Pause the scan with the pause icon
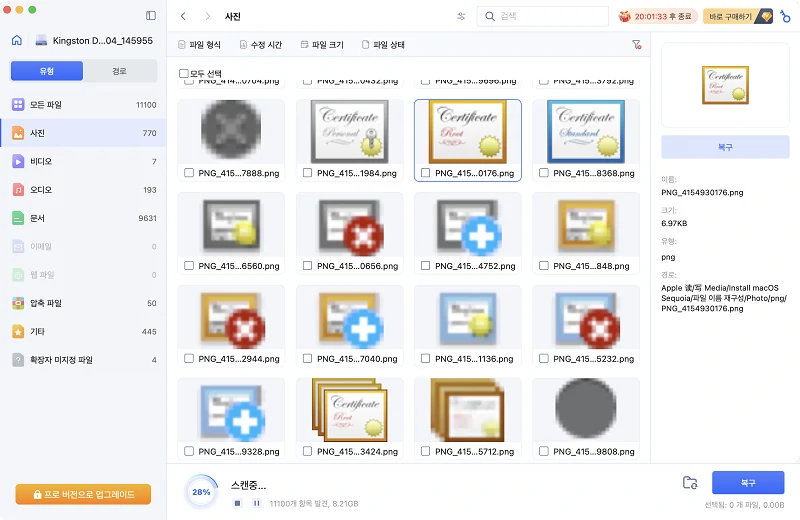The image size is (800, 520). 257,504
